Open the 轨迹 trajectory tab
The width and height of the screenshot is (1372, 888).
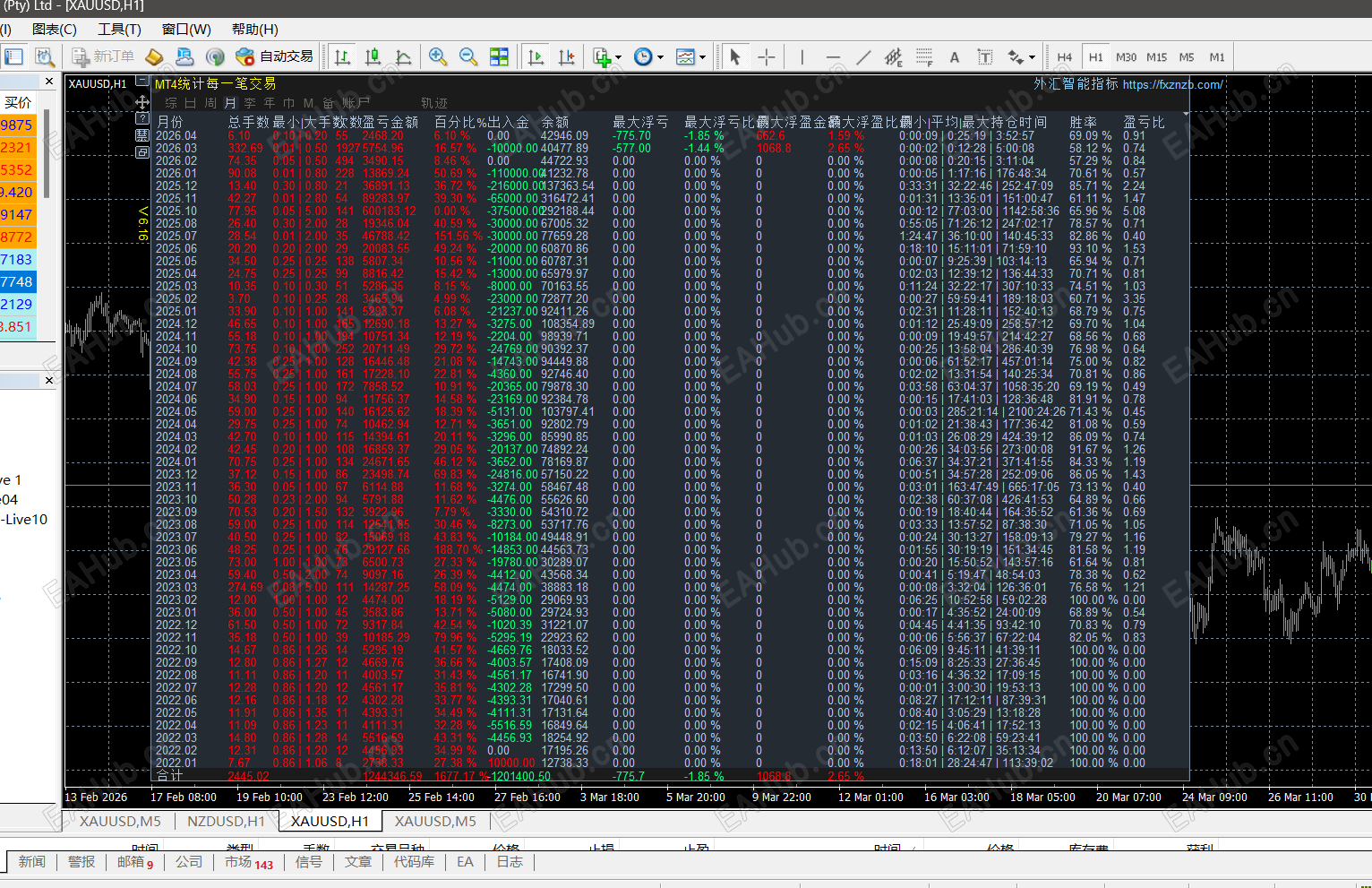coord(434,103)
